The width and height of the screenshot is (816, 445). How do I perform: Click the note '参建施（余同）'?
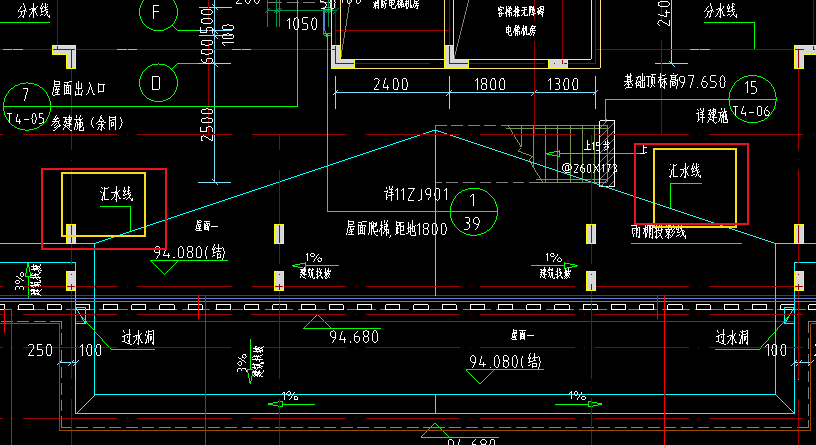pyautogui.click(x=88, y=123)
